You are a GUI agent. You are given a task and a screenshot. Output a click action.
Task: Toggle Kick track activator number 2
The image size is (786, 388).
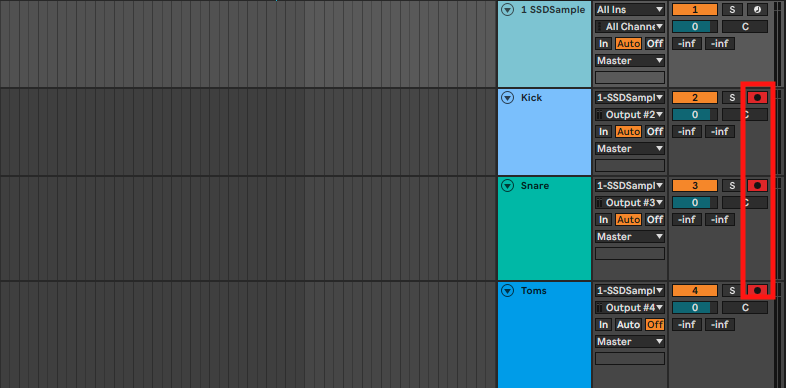click(695, 98)
